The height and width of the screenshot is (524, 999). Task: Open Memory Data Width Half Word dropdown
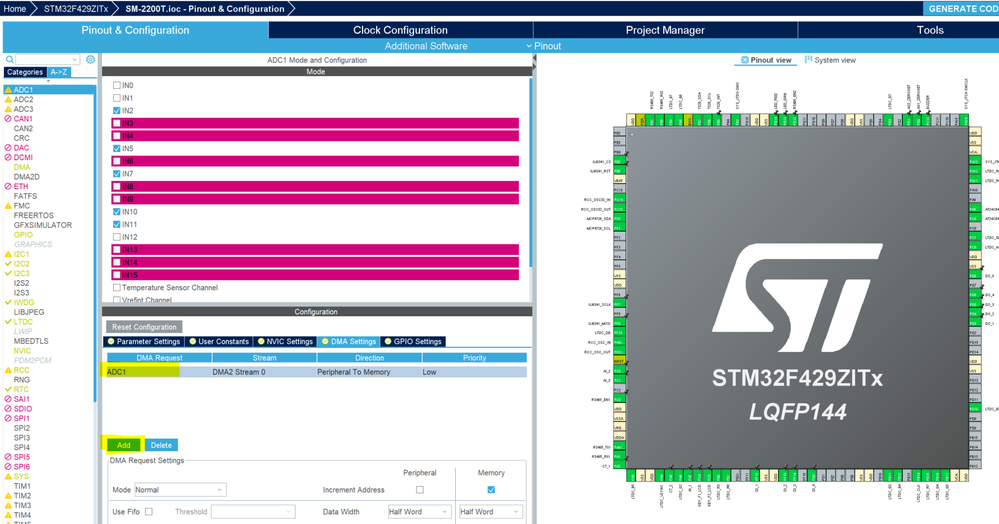[x=490, y=511]
